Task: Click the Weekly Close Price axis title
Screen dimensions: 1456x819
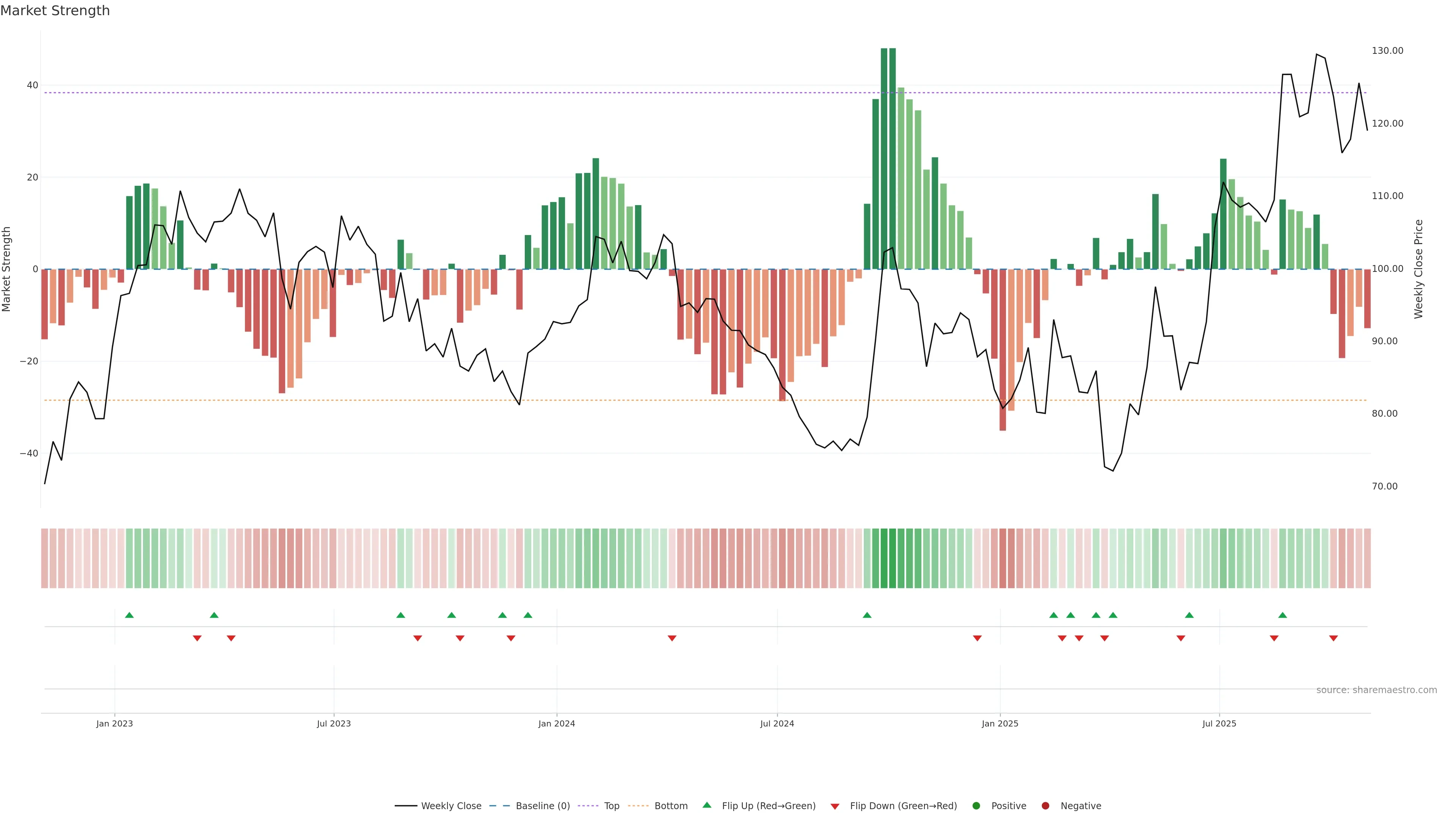Action: tap(1418, 269)
